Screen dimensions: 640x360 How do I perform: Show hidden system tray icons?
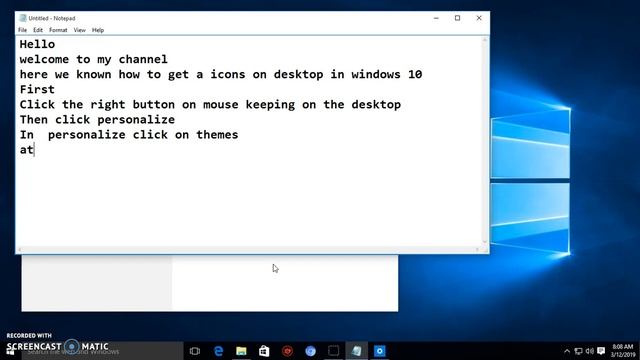(567, 351)
